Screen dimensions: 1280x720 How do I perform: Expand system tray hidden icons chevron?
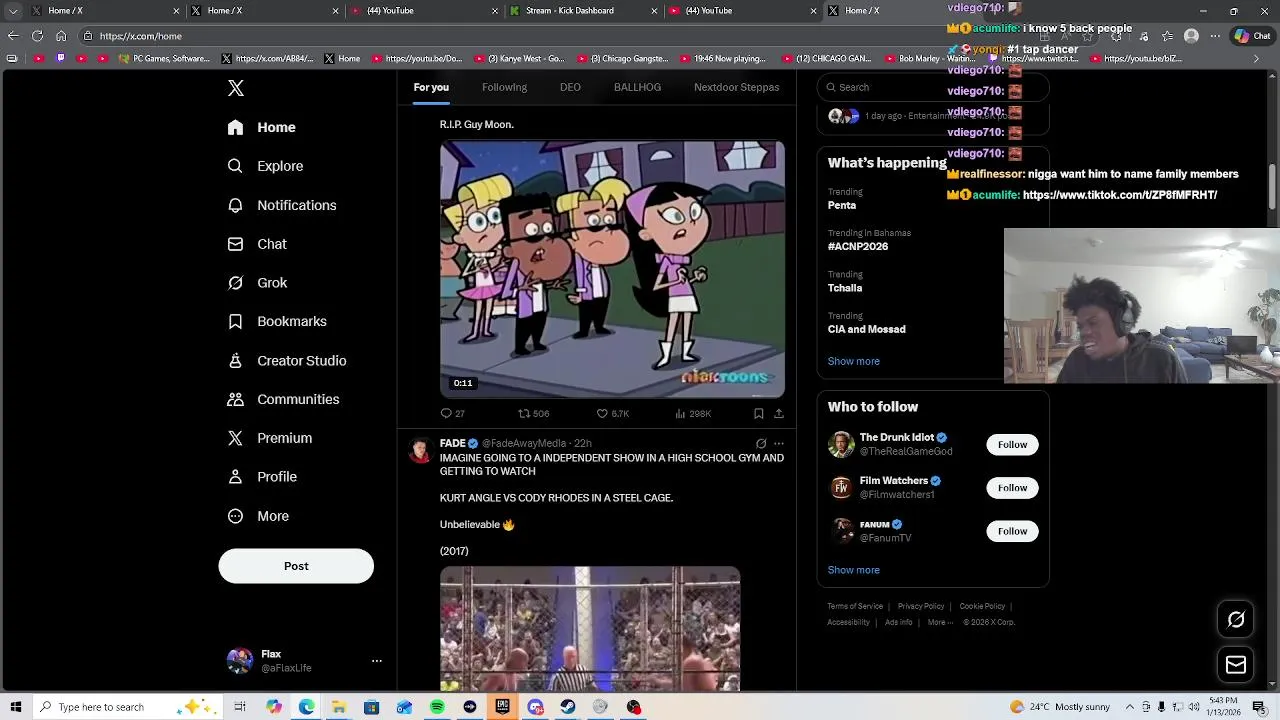[1130, 707]
